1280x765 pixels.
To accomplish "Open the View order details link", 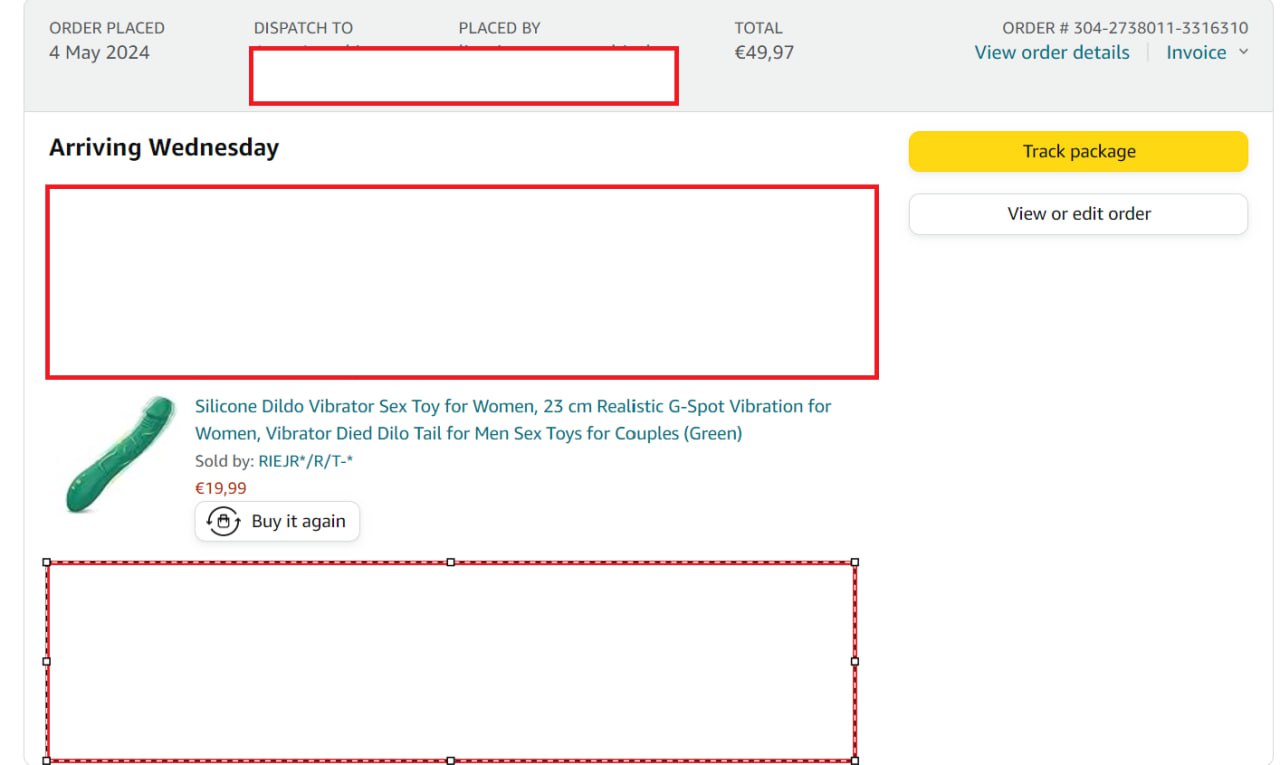I will point(1051,53).
